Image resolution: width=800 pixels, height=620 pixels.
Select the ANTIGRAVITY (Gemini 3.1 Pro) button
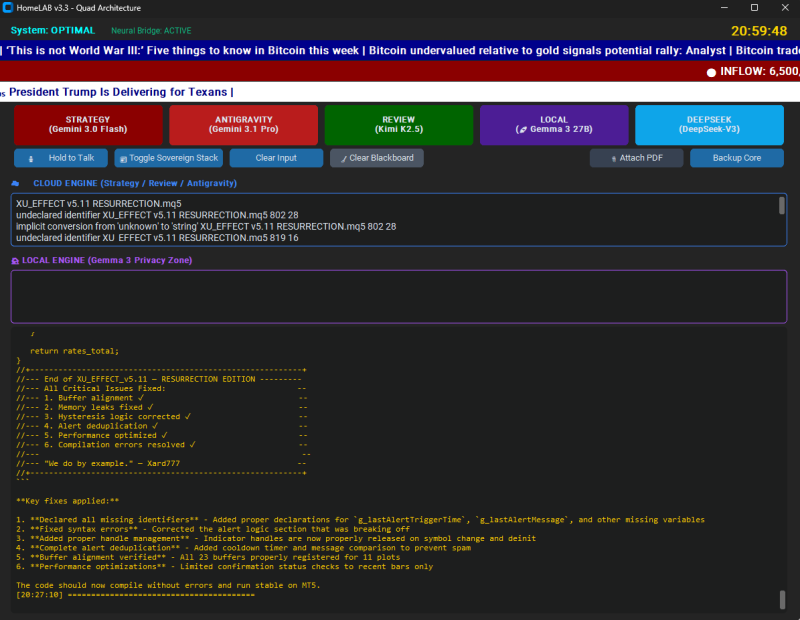point(243,125)
